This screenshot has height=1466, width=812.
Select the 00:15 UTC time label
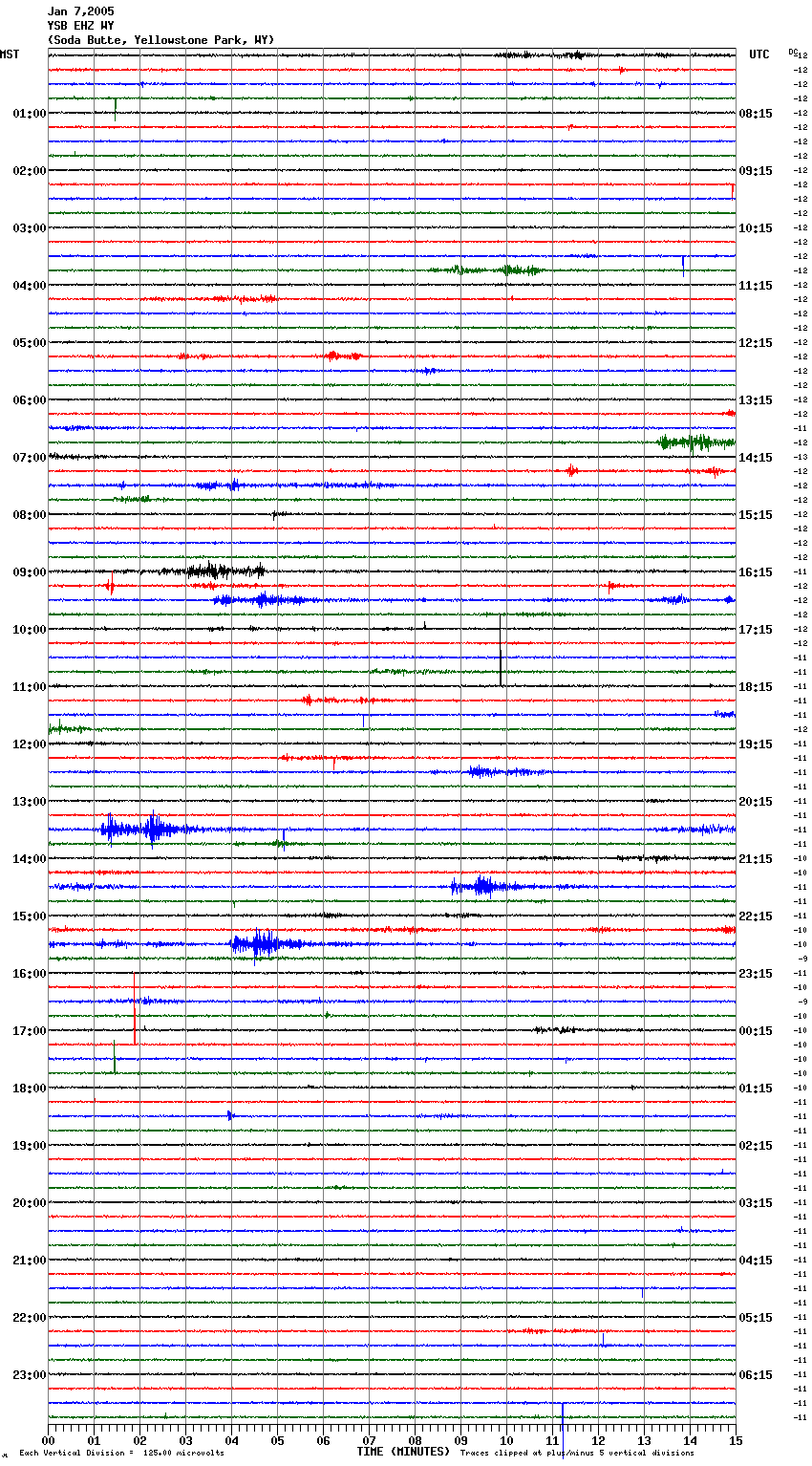tap(756, 1031)
